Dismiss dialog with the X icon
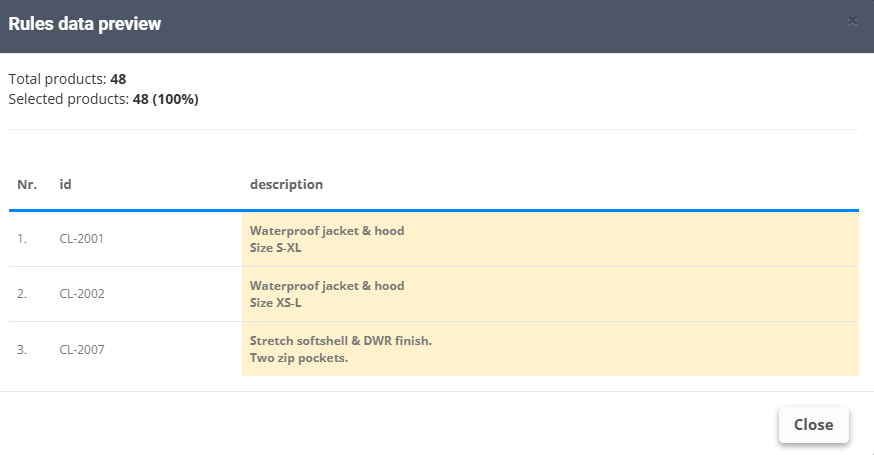Screen dimensions: 874x455 click(x=852, y=22)
